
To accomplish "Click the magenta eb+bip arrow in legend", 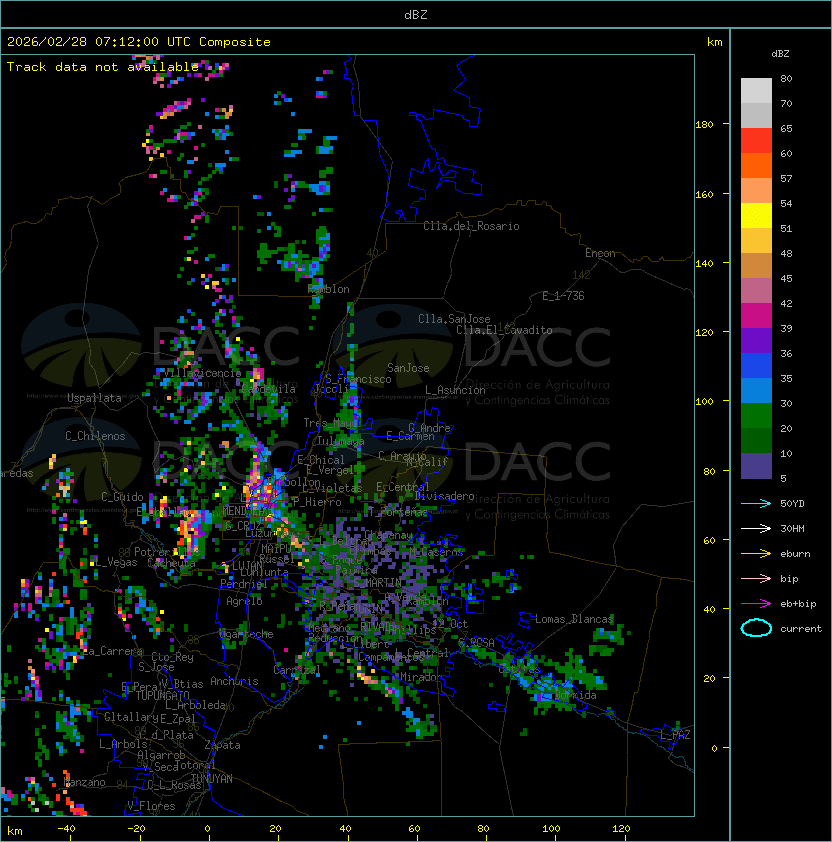I will click(x=756, y=604).
